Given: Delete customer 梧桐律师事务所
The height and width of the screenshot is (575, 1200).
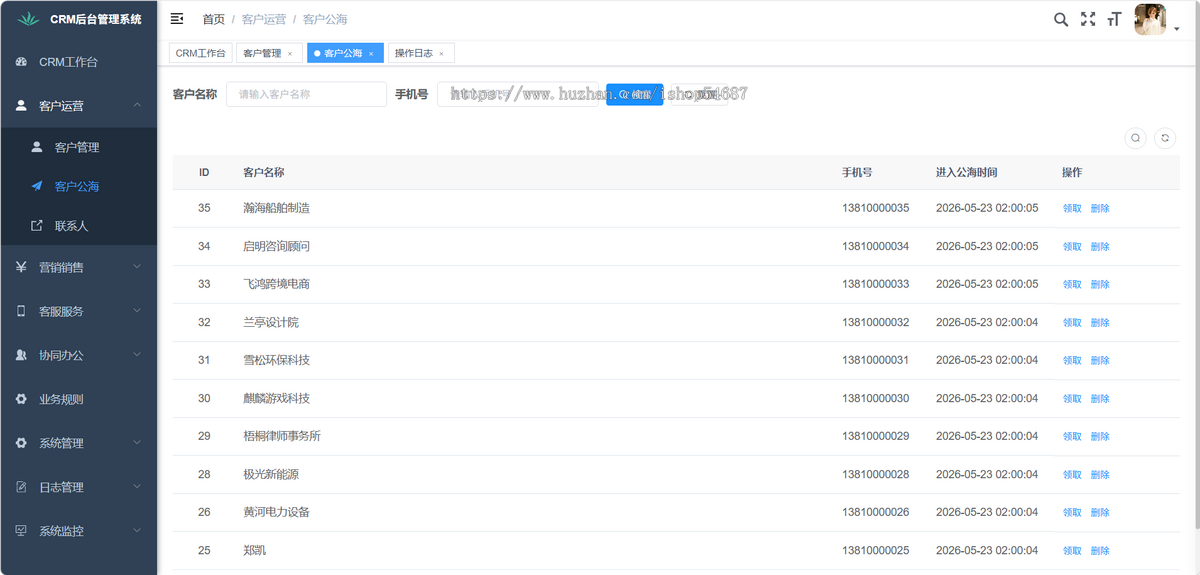Looking at the screenshot, I should (1100, 436).
